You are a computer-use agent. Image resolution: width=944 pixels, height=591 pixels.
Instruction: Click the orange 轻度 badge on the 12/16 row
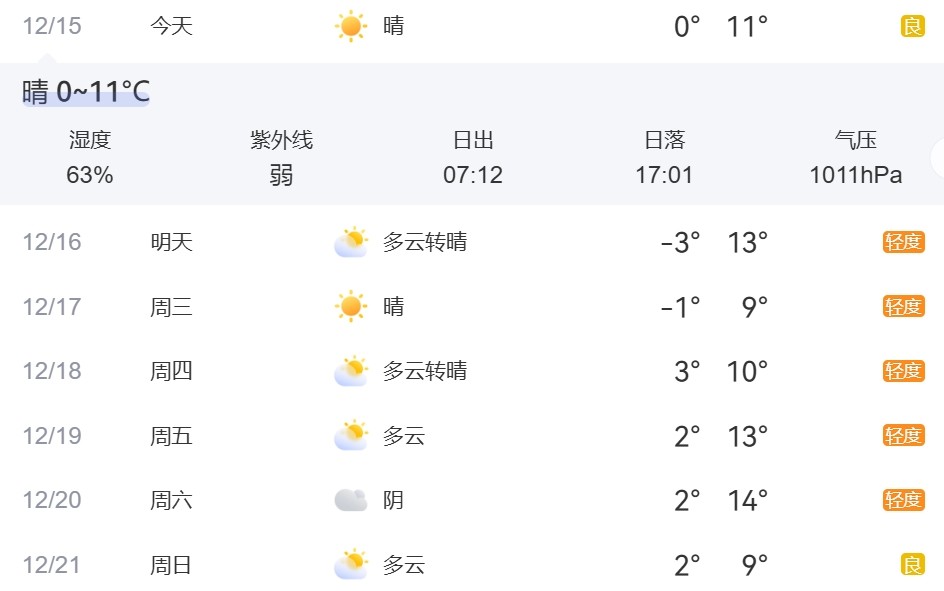pos(903,242)
